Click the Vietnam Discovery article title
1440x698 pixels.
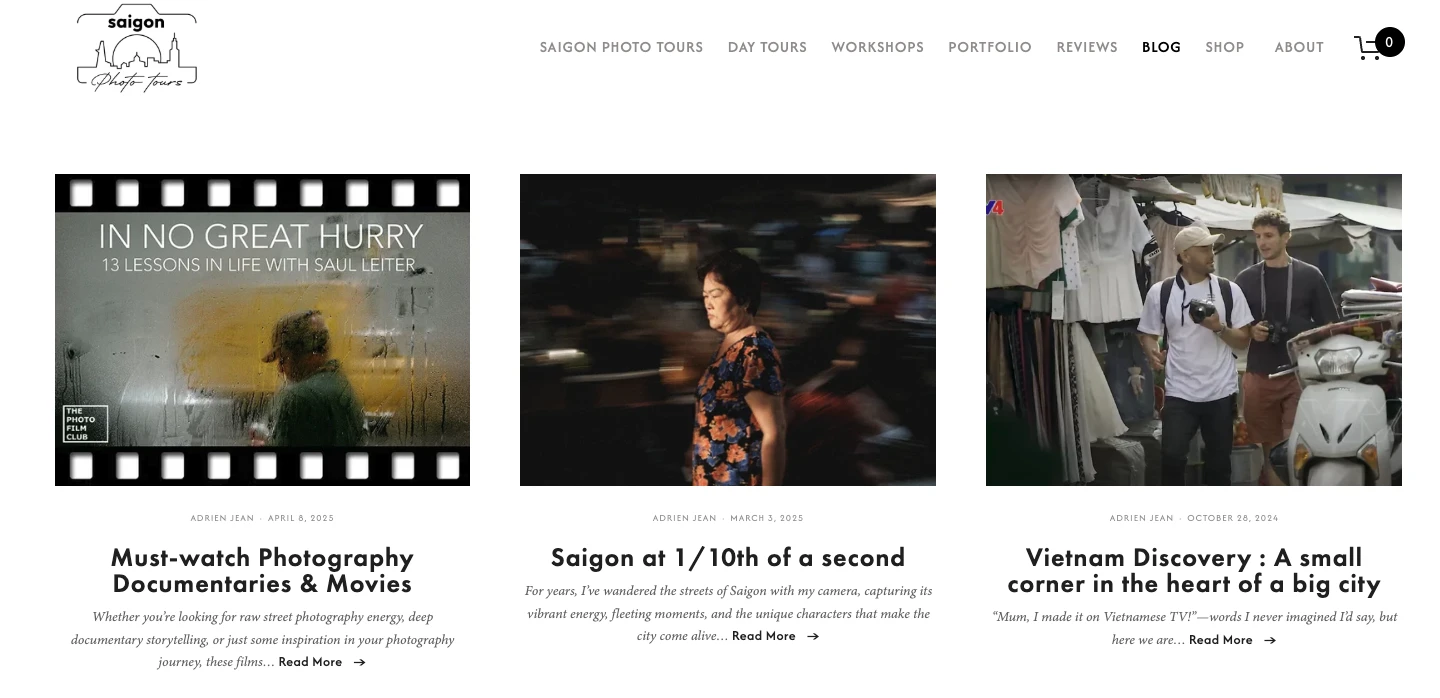1193,570
